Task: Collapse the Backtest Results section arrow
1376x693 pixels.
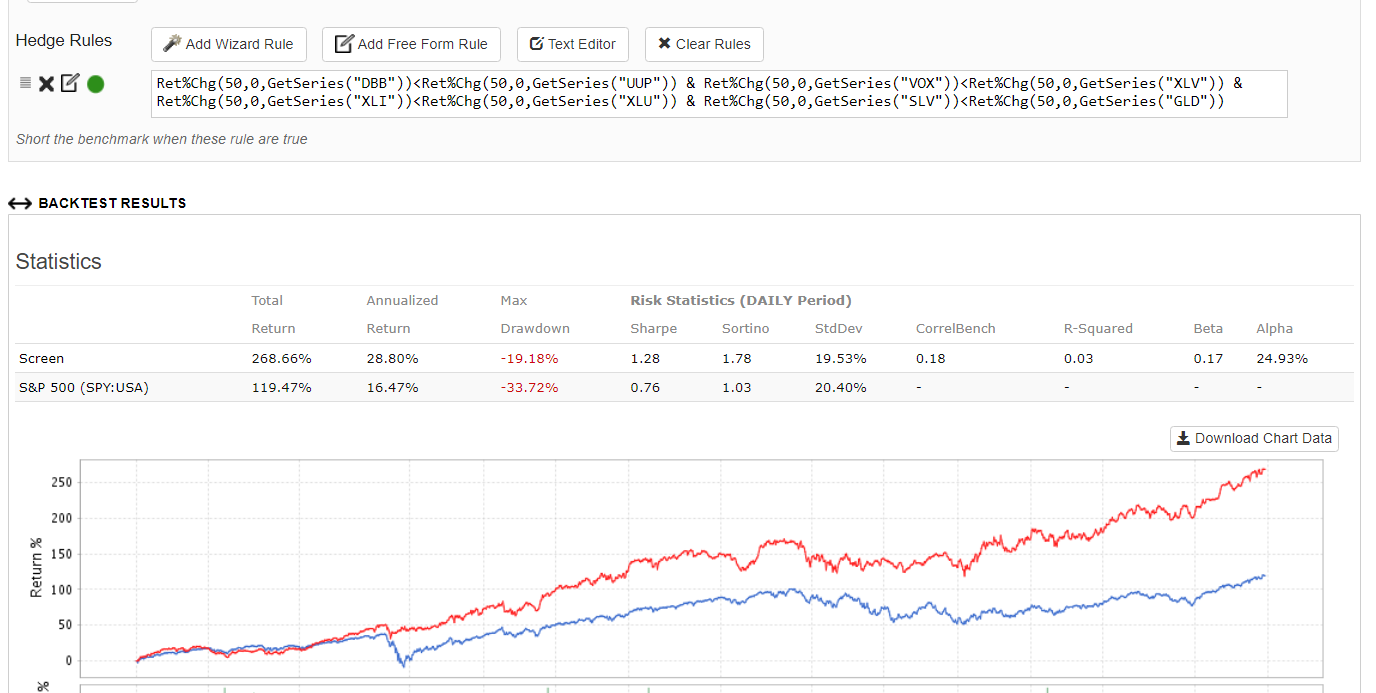Action: tap(20, 203)
